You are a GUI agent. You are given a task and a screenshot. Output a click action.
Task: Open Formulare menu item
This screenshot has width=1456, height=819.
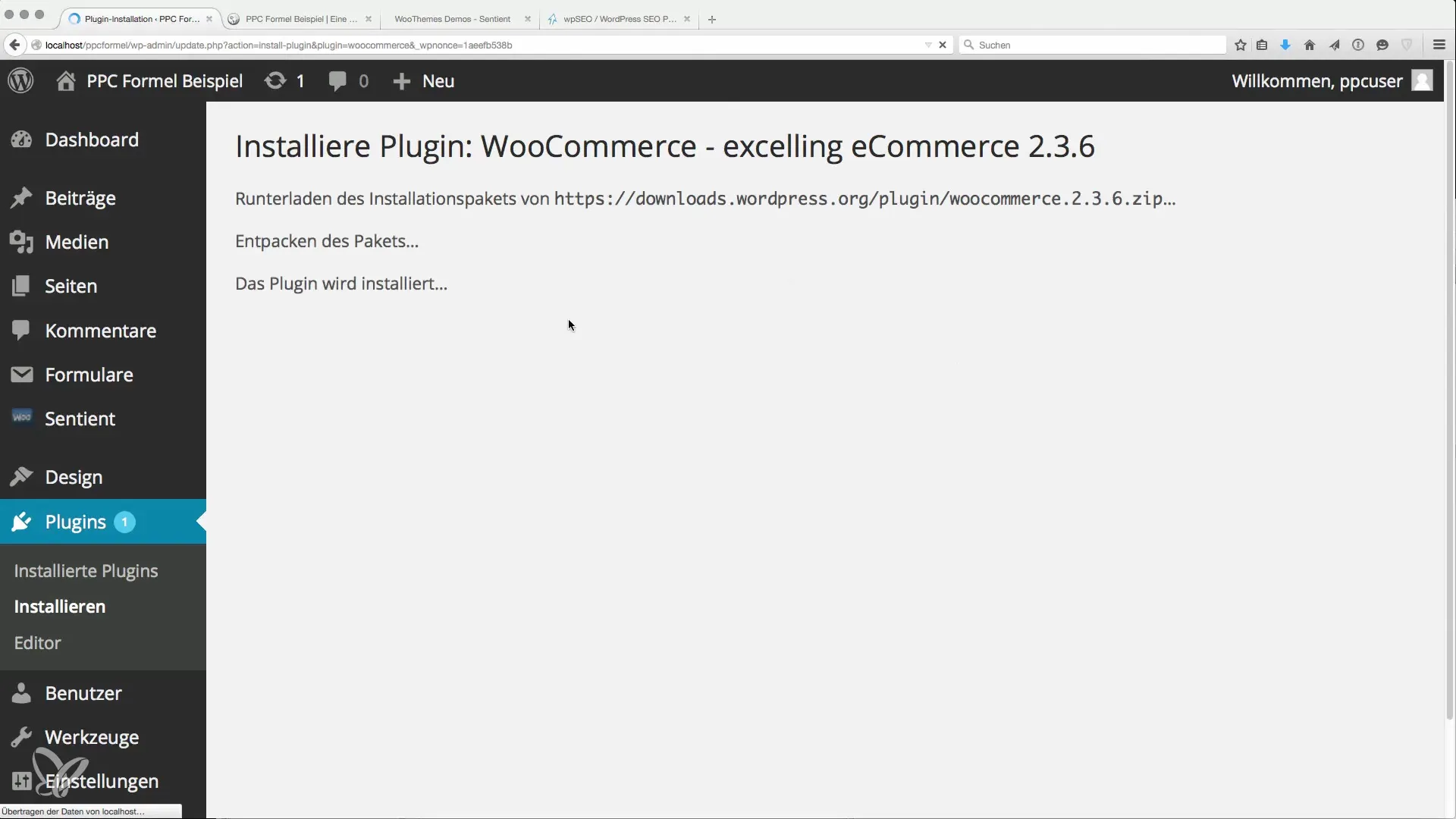(x=103, y=375)
